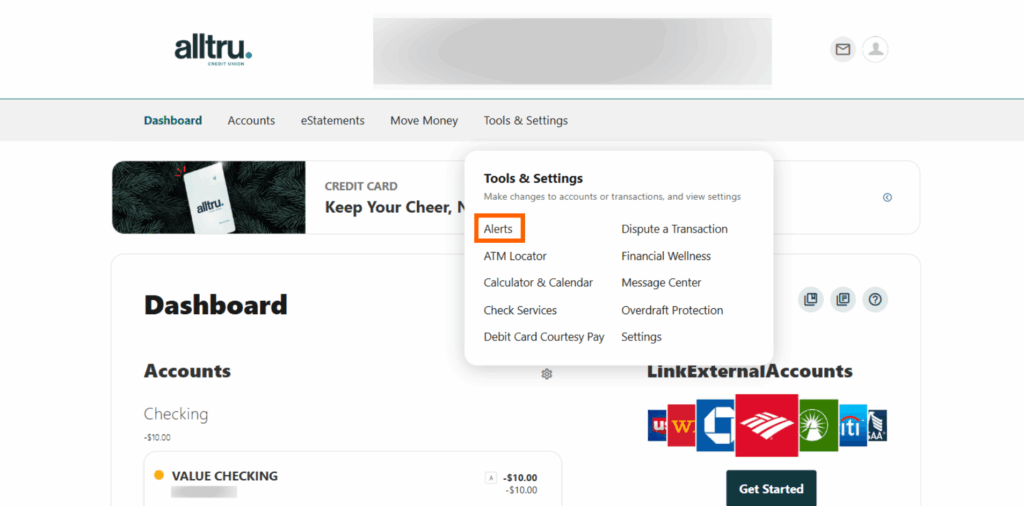
Task: Go to Message Center
Action: pos(661,283)
